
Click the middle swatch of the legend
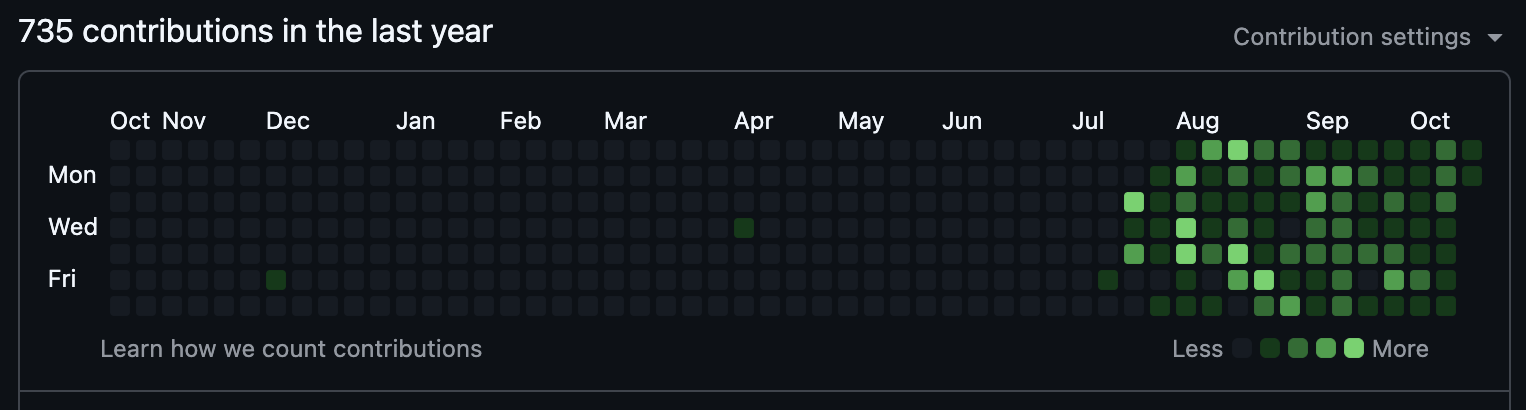pyautogui.click(x=1298, y=349)
